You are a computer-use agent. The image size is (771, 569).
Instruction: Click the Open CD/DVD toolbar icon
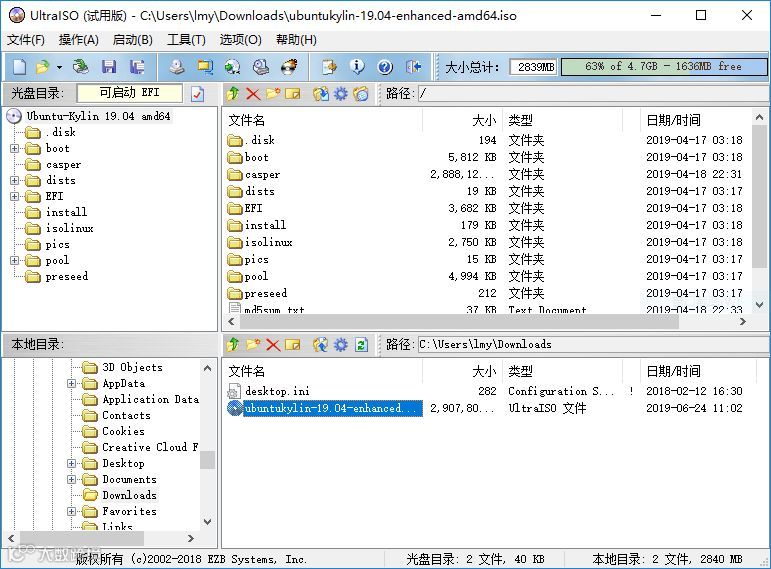[81, 67]
